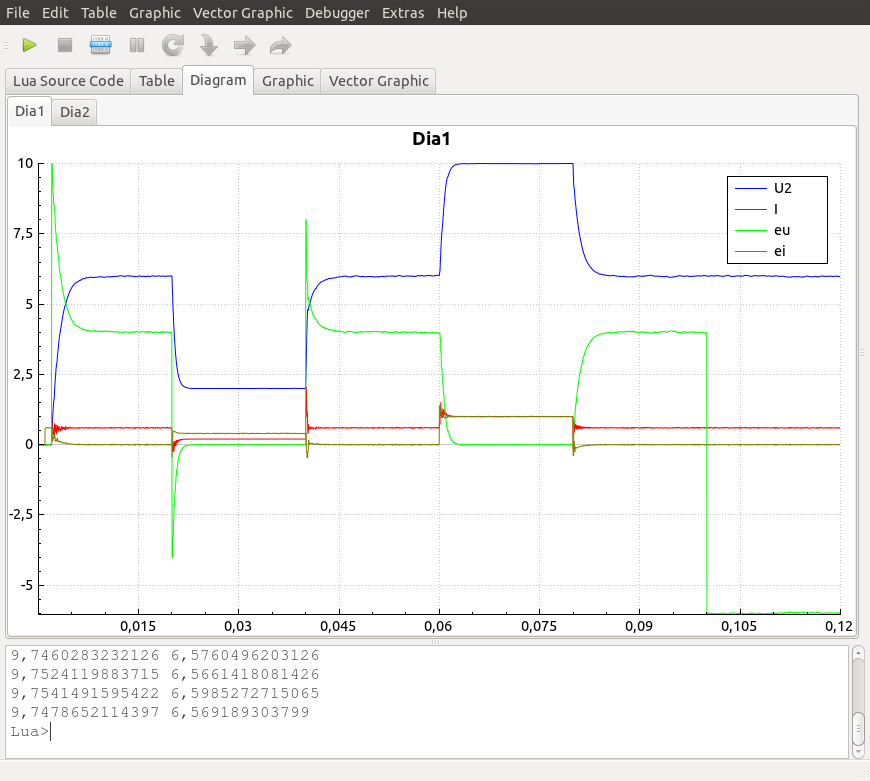This screenshot has width=870, height=781.
Task: Step over with the right arrow icon
Action: point(244,45)
